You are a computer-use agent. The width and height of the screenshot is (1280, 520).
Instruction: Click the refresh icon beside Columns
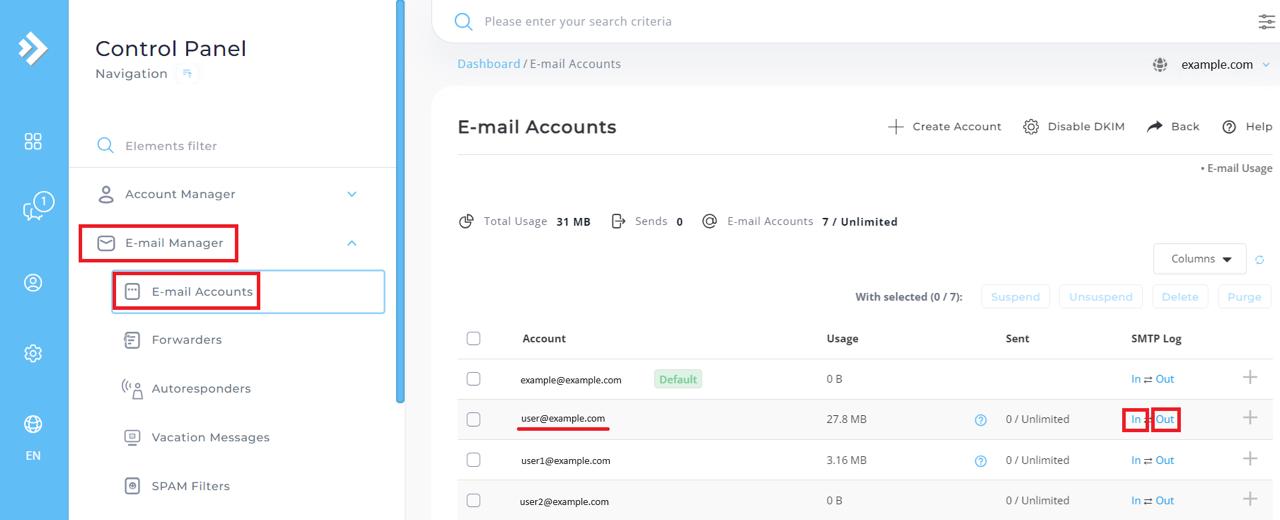click(1260, 259)
